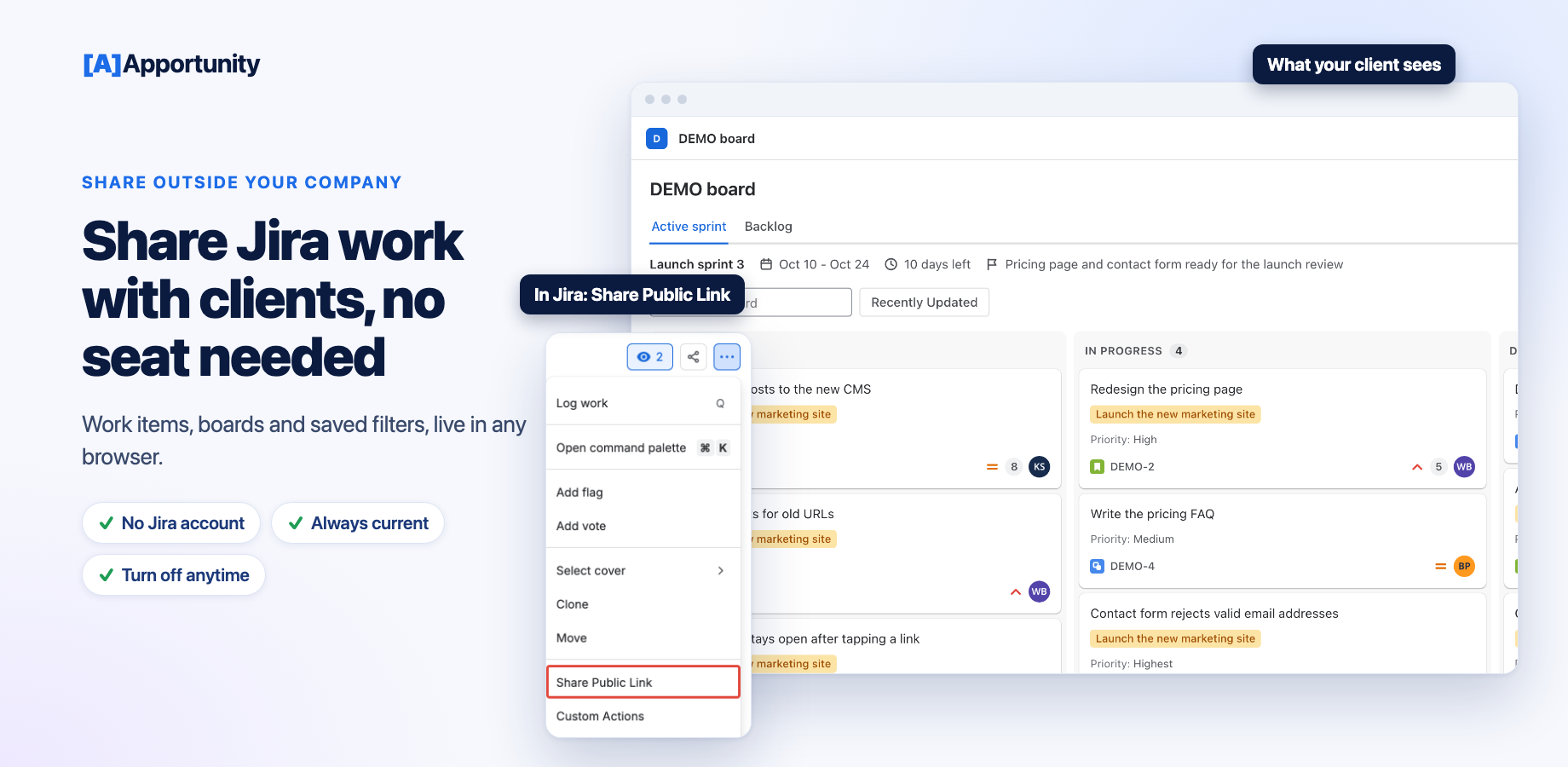This screenshot has height=767, width=1568.
Task: Click the watchers eye icon showing 2
Action: tap(650, 357)
